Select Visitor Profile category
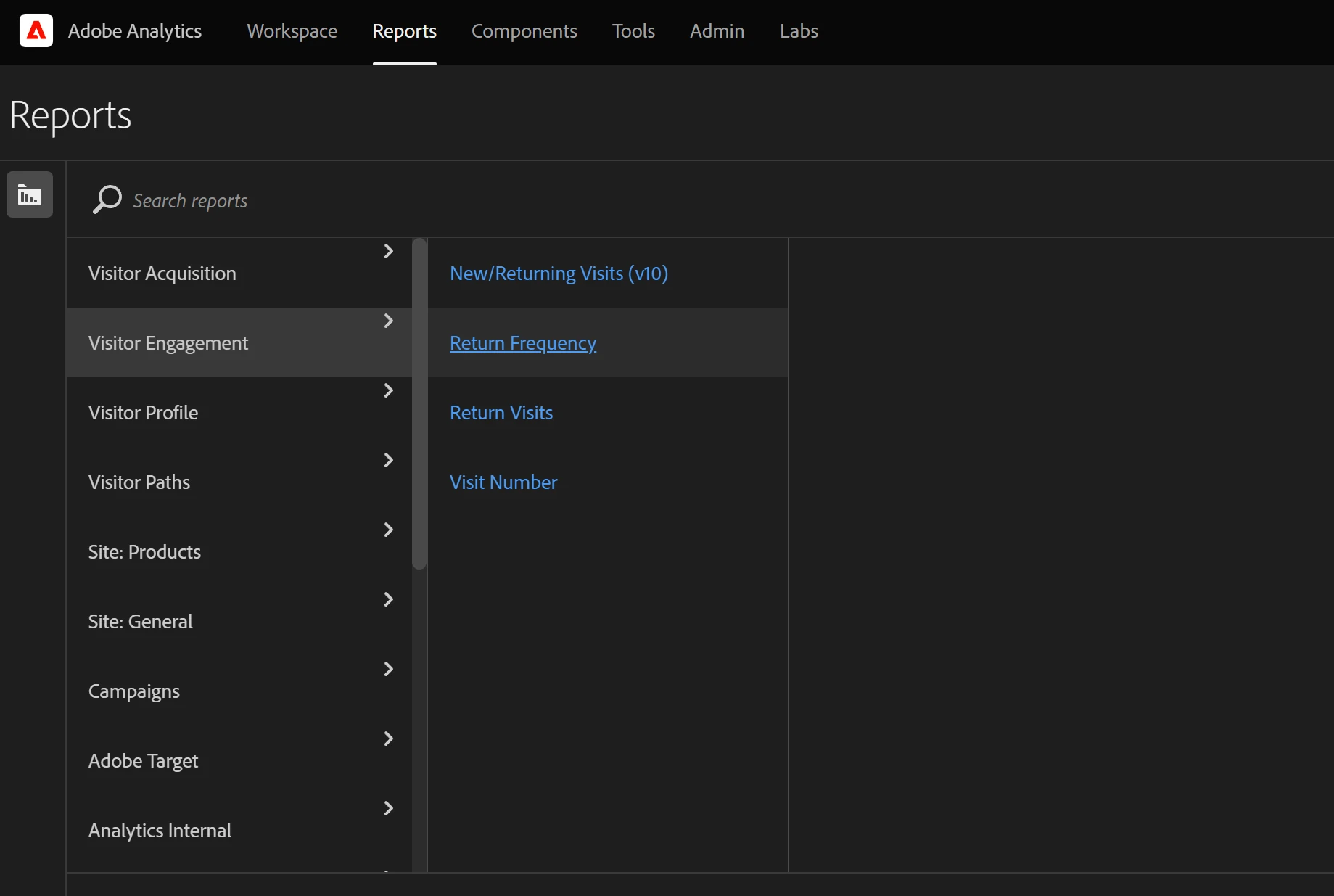The height and width of the screenshot is (896, 1334). [x=239, y=412]
